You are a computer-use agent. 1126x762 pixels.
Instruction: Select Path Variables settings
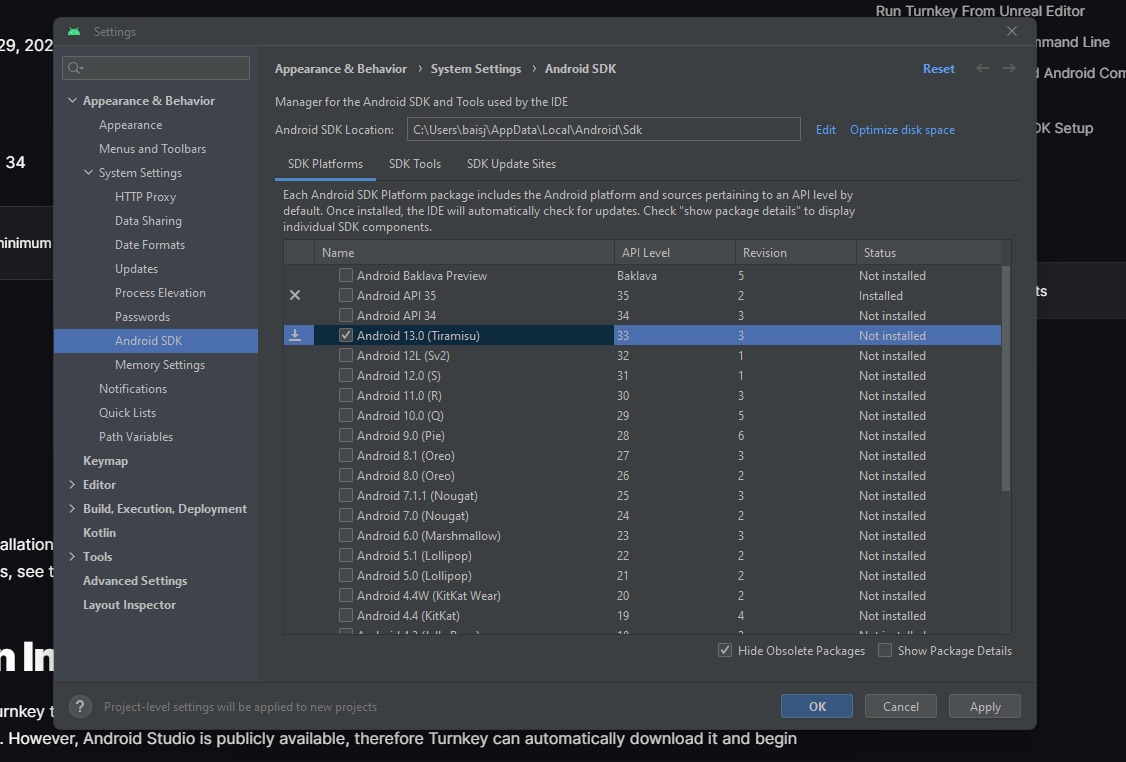coord(136,437)
